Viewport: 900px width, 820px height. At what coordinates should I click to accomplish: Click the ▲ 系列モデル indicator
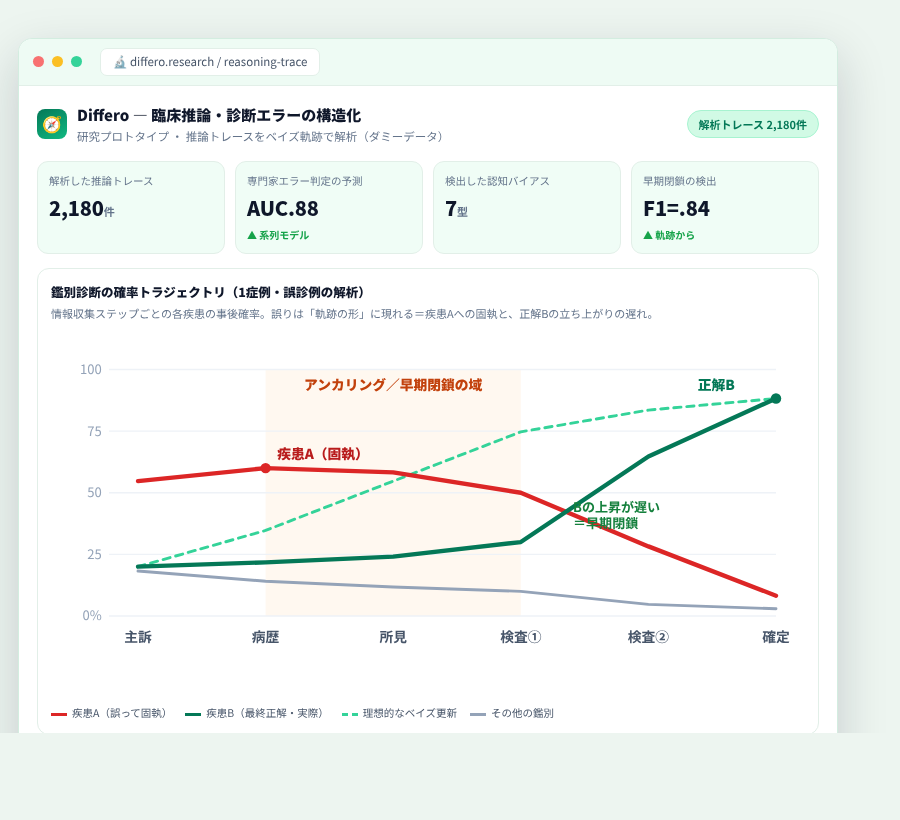point(278,235)
